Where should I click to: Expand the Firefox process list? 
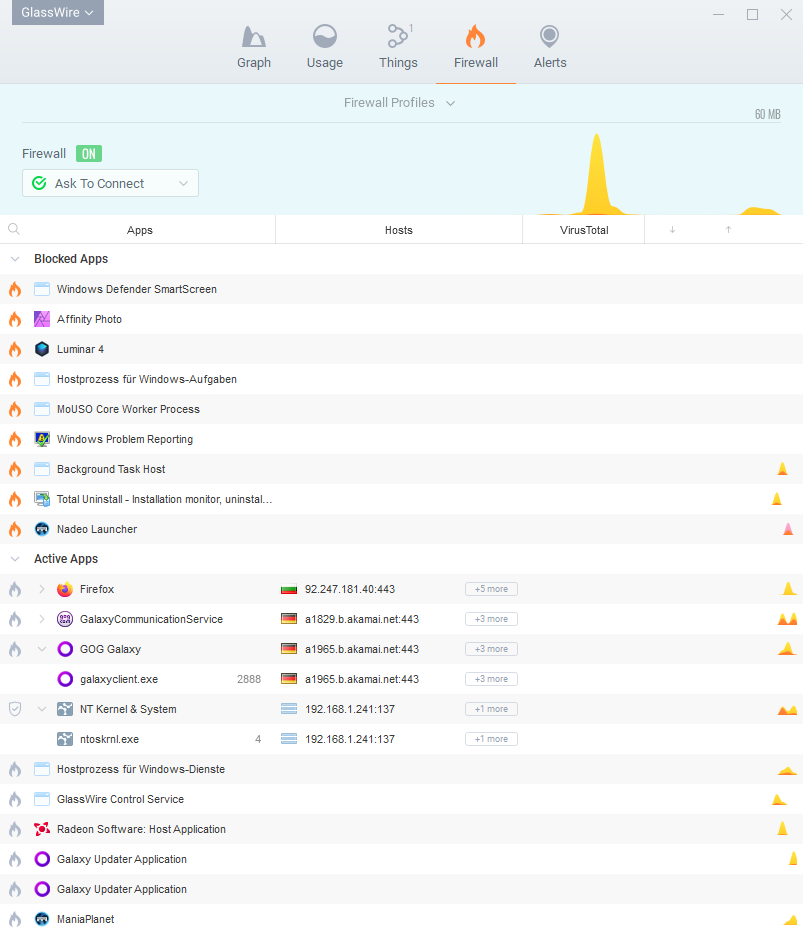pos(42,589)
